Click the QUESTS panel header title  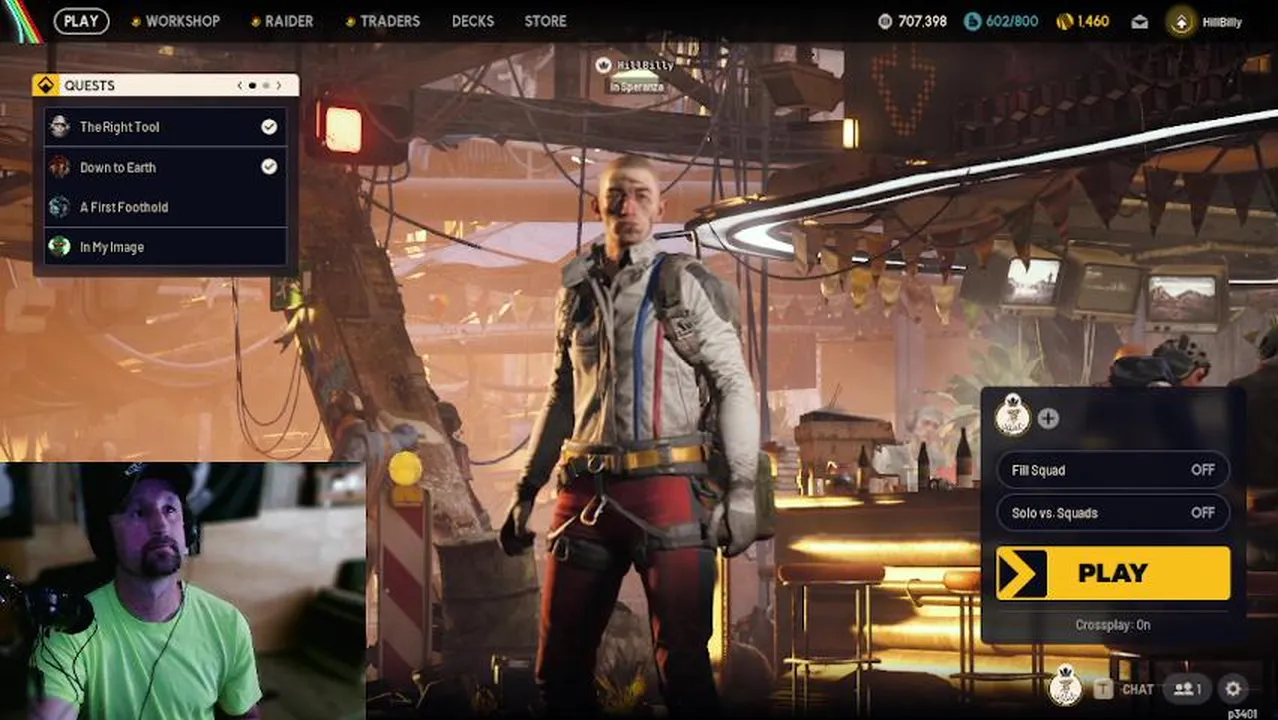(89, 86)
